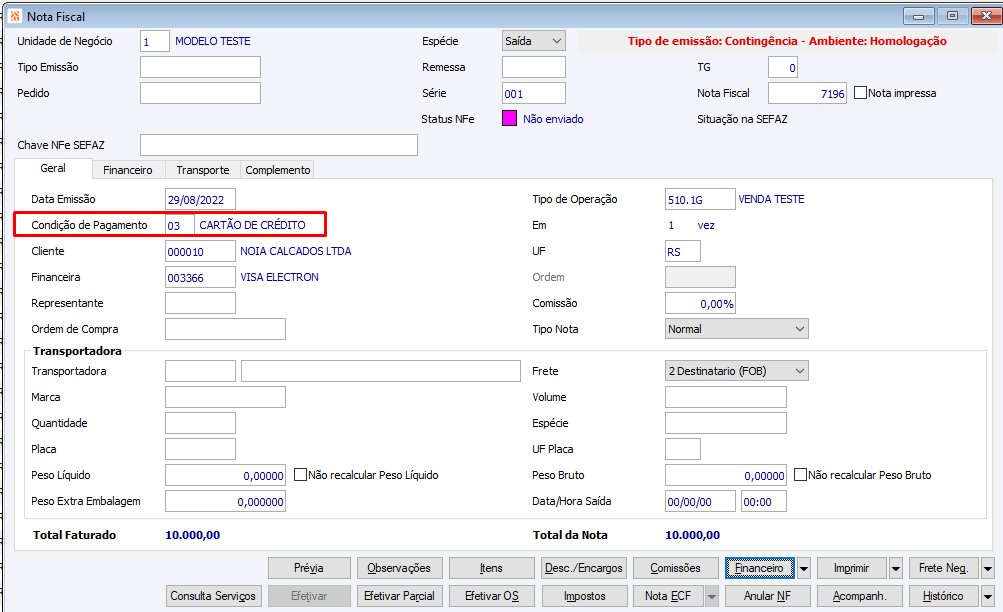The image size is (1003, 612).
Task: Open the Frete Destinatario (FOB) dropdown
Action: coord(737,371)
